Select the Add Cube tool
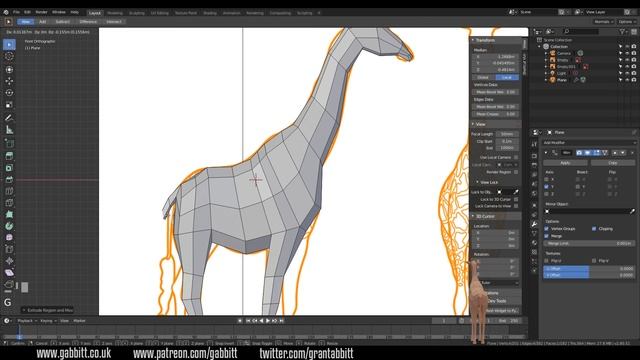 pyautogui.click(x=9, y=143)
